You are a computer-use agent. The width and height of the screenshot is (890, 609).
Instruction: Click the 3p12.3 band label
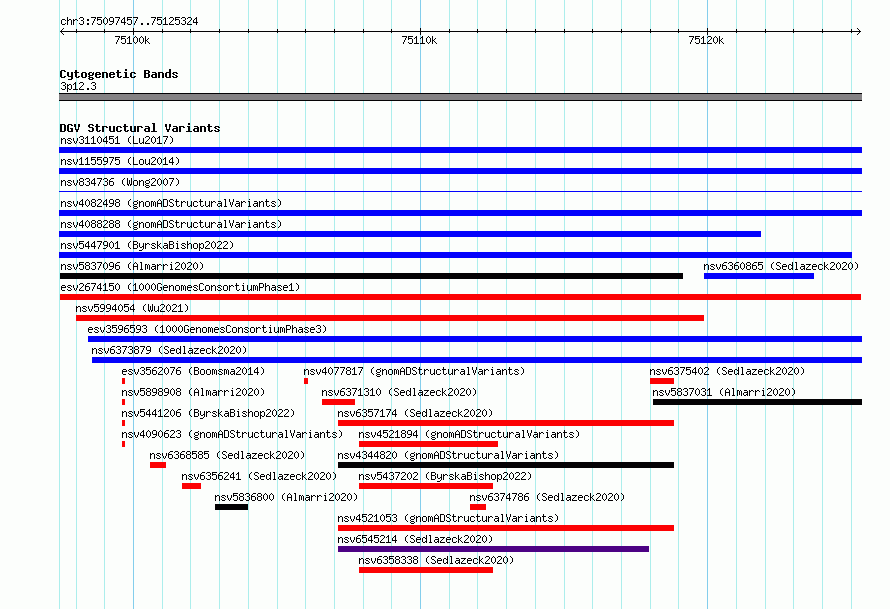click(78, 87)
